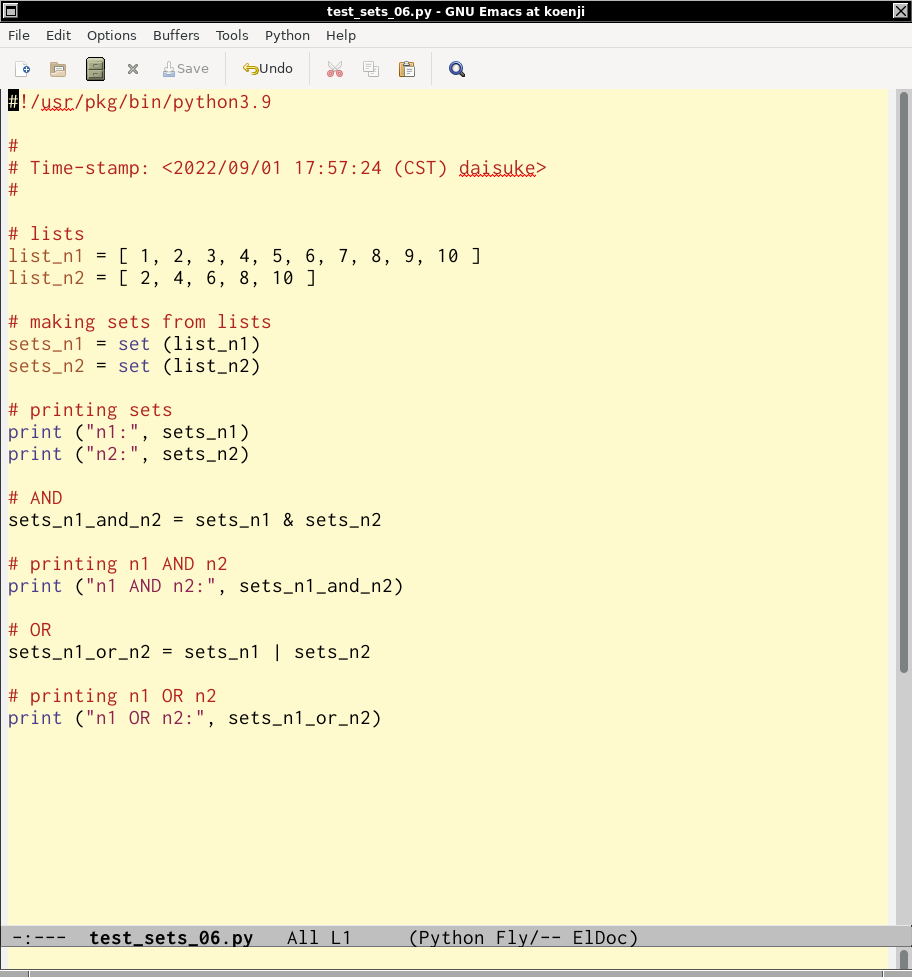
Task: Start a search with the magnifier icon
Action: (457, 69)
